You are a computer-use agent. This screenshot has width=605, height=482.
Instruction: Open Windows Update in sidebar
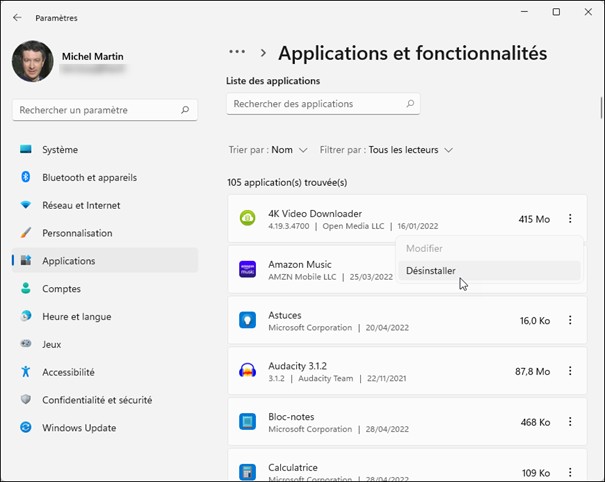[79, 428]
